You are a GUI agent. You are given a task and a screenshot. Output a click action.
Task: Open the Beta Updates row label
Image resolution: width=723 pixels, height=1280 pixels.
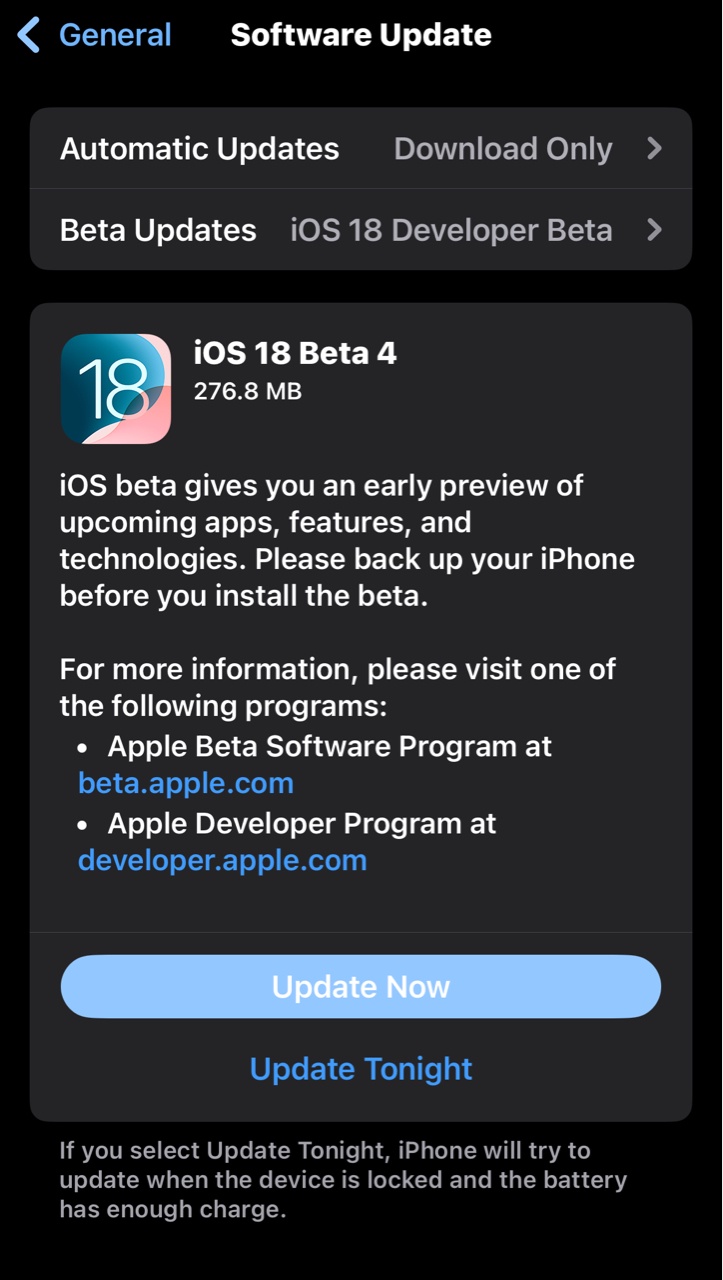pos(158,230)
